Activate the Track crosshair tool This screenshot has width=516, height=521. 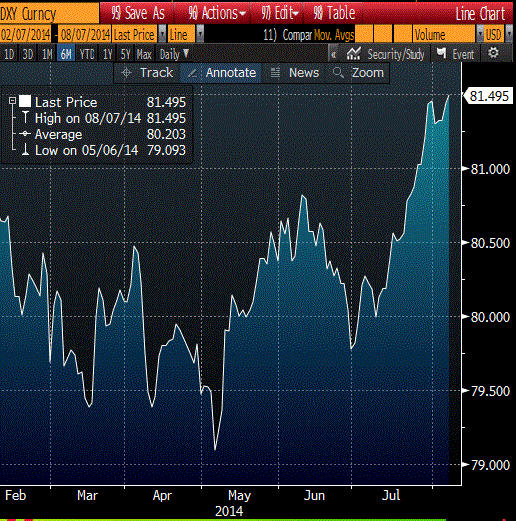click(126, 73)
